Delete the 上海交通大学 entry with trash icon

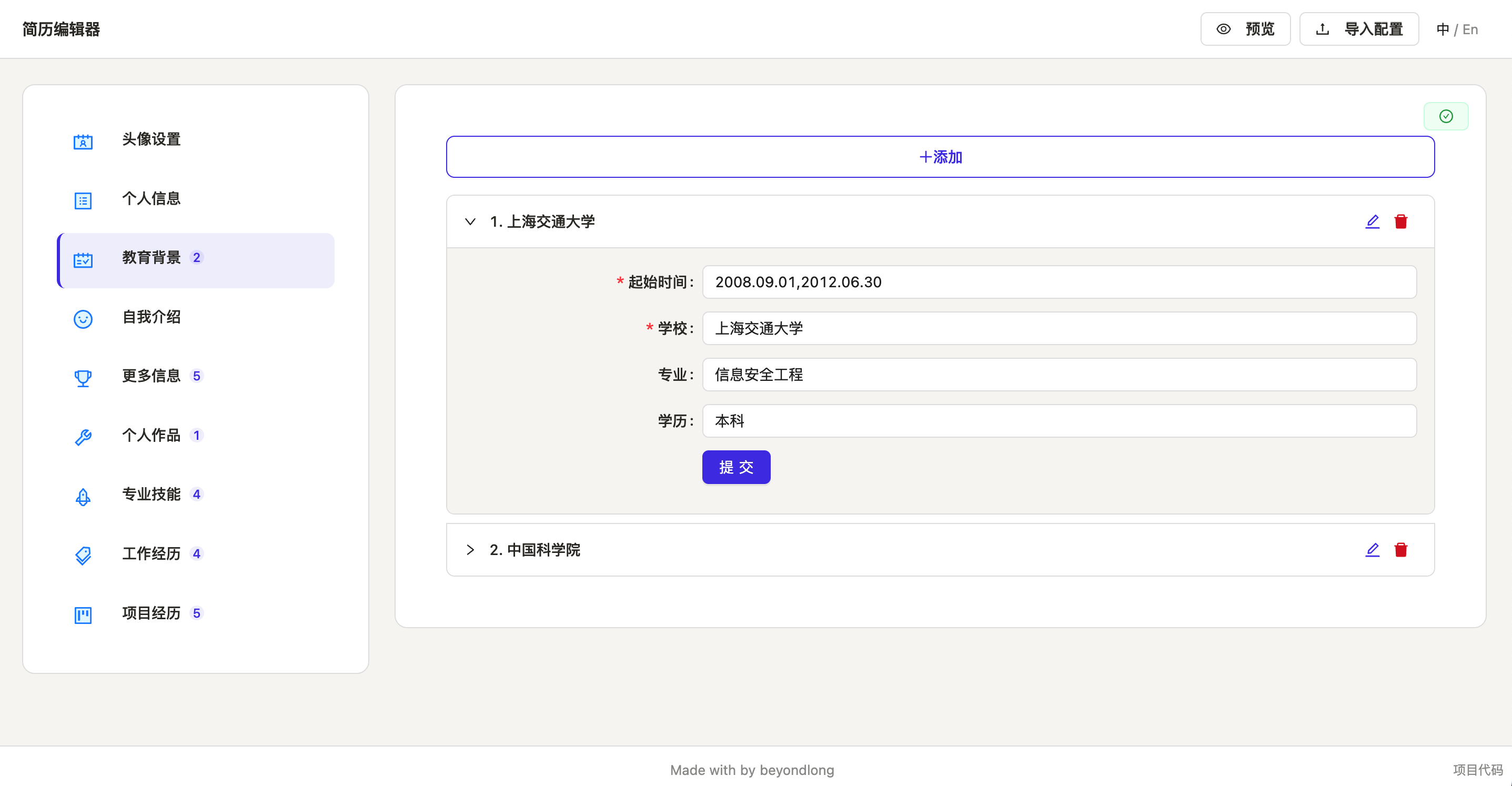pyautogui.click(x=1401, y=221)
